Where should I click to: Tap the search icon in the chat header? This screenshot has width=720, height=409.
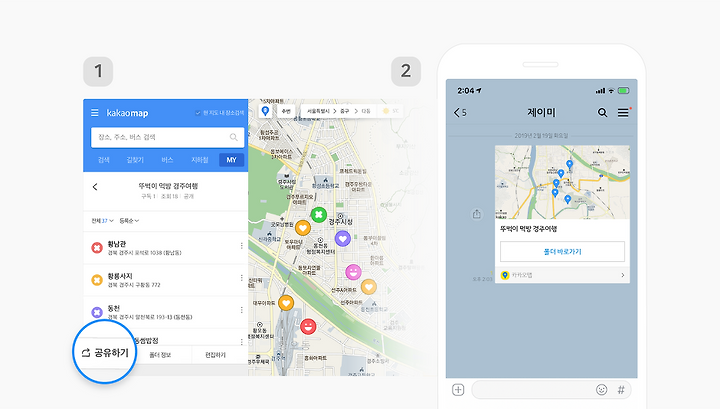coord(602,112)
